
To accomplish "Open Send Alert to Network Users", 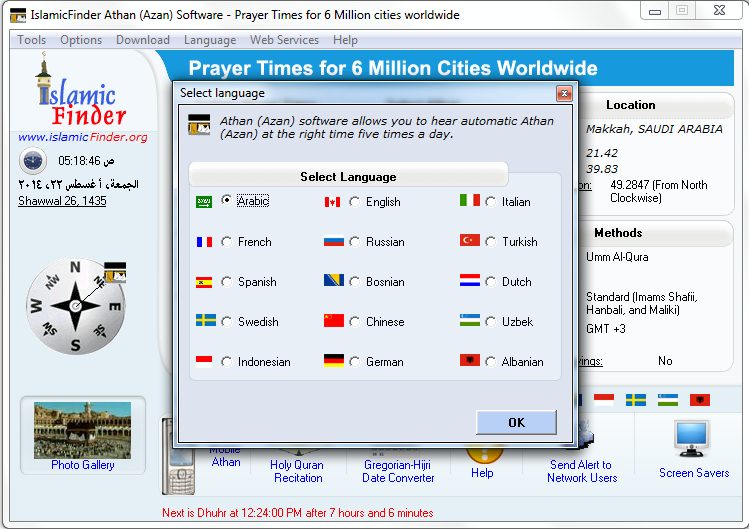I will pyautogui.click(x=581, y=471).
